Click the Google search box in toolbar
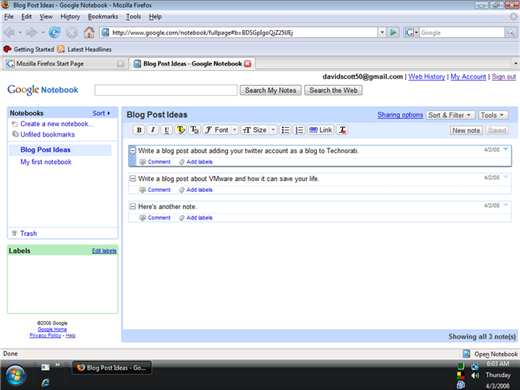This screenshot has height=390, width=520. click(462, 32)
